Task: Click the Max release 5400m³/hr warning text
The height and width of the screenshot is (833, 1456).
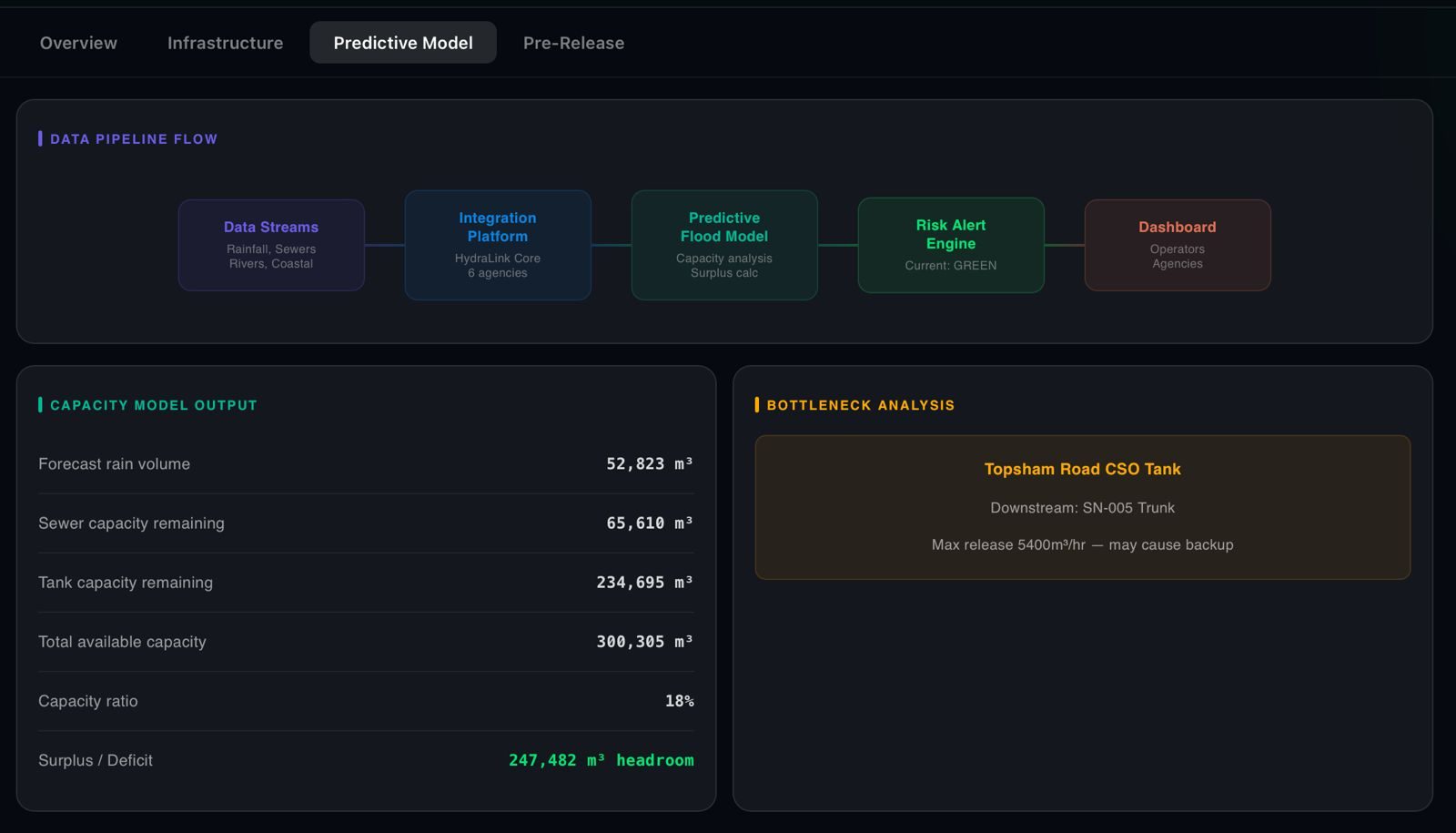Action: 1083,544
